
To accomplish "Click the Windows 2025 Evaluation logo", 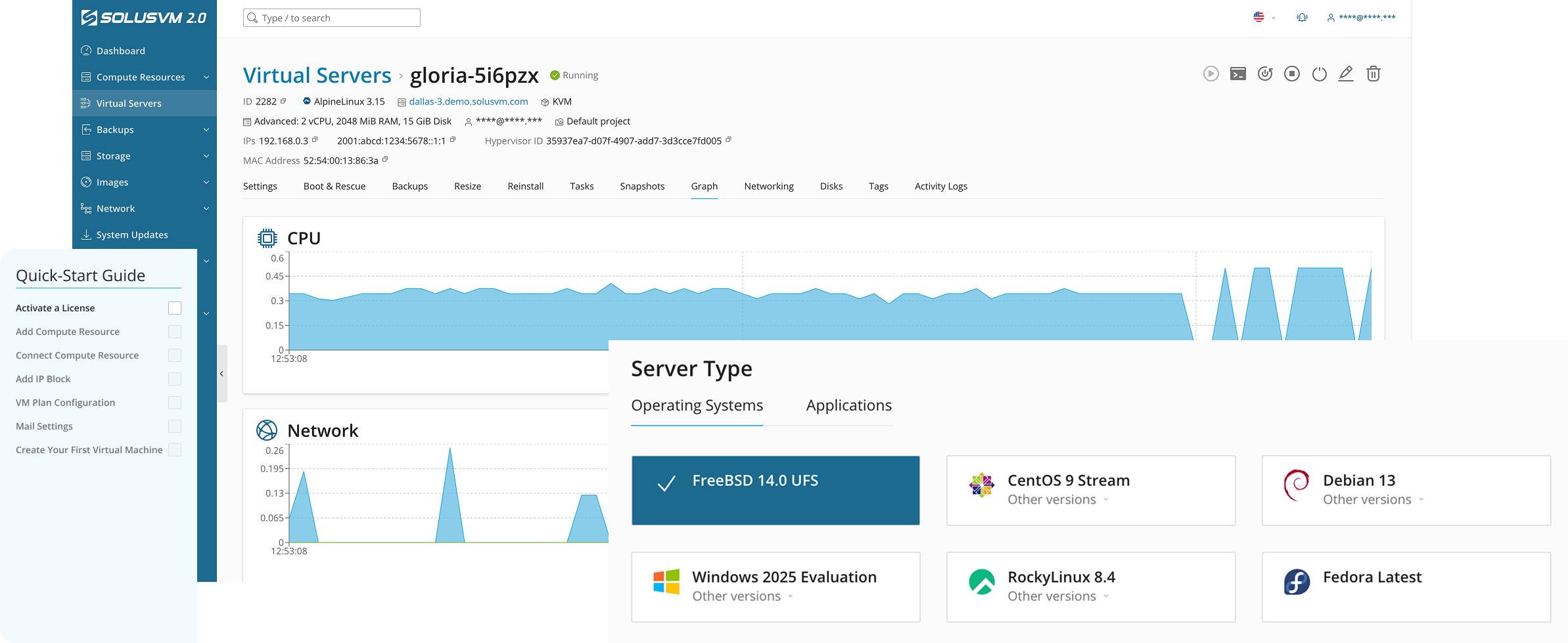I will click(x=666, y=582).
